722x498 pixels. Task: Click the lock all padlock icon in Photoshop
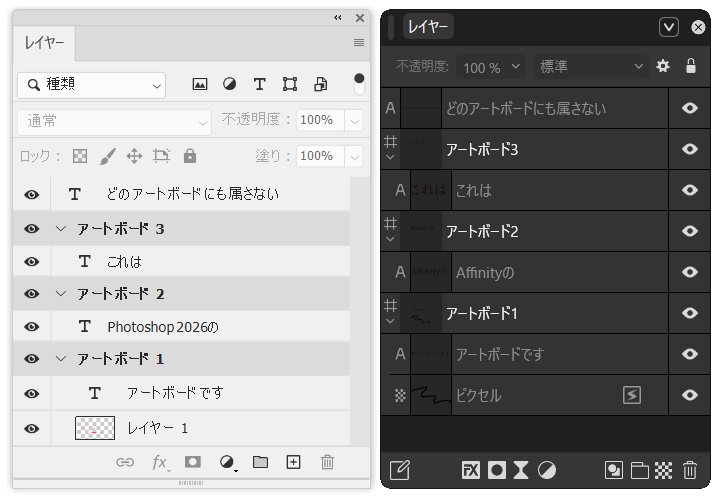coord(190,156)
